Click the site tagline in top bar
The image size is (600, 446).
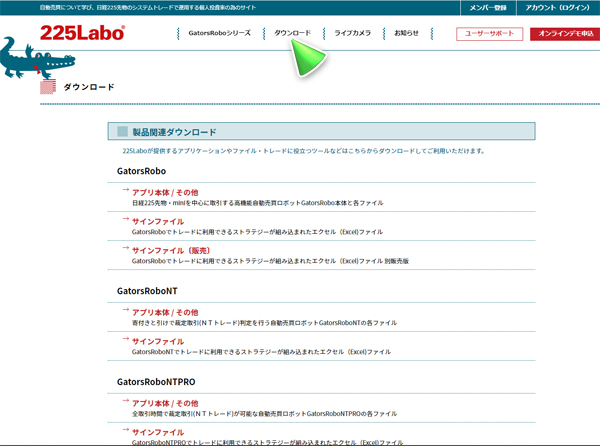[148, 8]
